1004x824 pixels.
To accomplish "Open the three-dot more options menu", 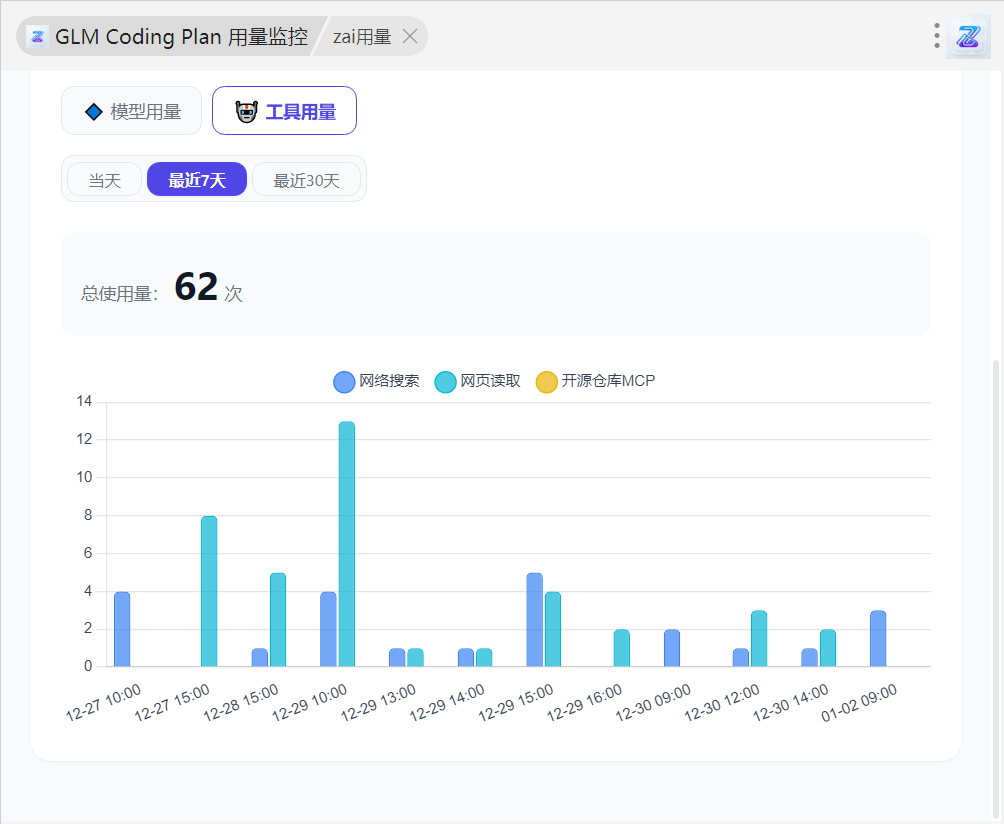I will pyautogui.click(x=937, y=37).
